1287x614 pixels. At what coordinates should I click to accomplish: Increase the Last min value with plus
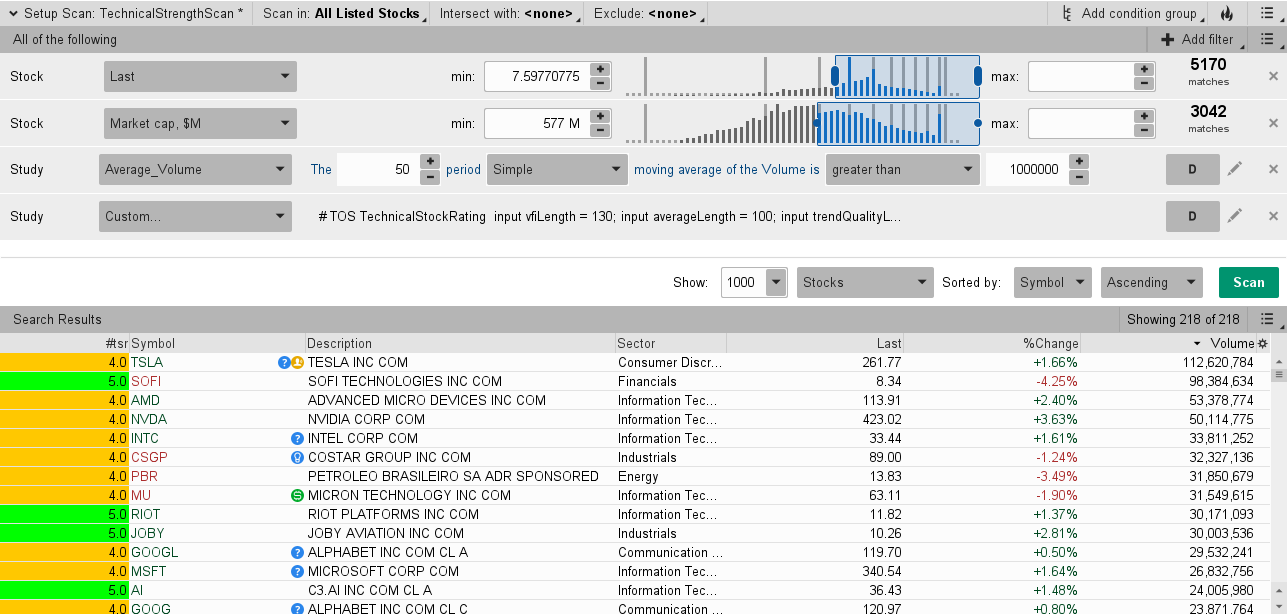(600, 69)
